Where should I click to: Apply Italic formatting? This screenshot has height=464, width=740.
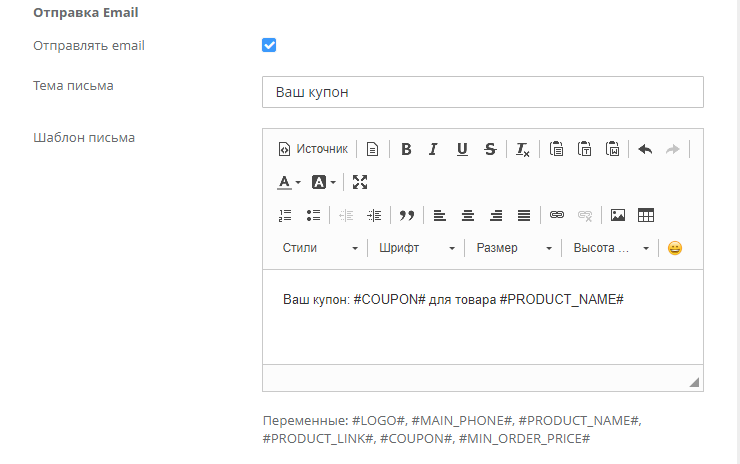point(433,149)
